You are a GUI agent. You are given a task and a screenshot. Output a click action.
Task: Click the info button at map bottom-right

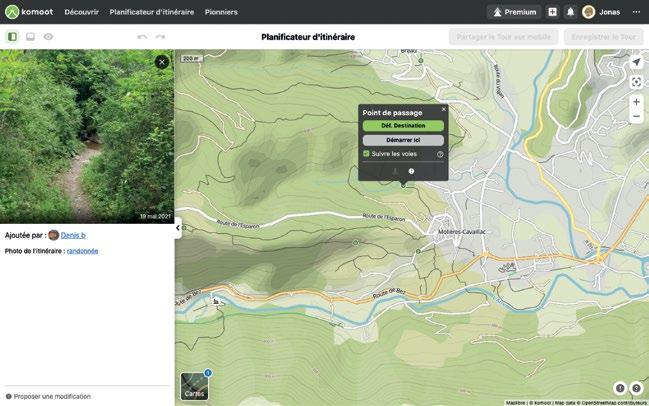coord(620,388)
